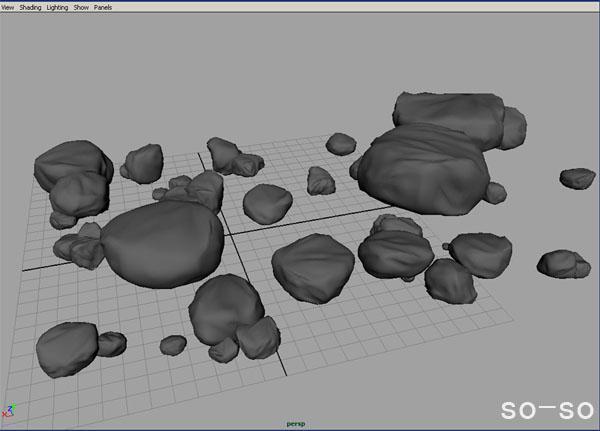
Task: Select the isolated rock at far right edge
Action: coord(577,178)
